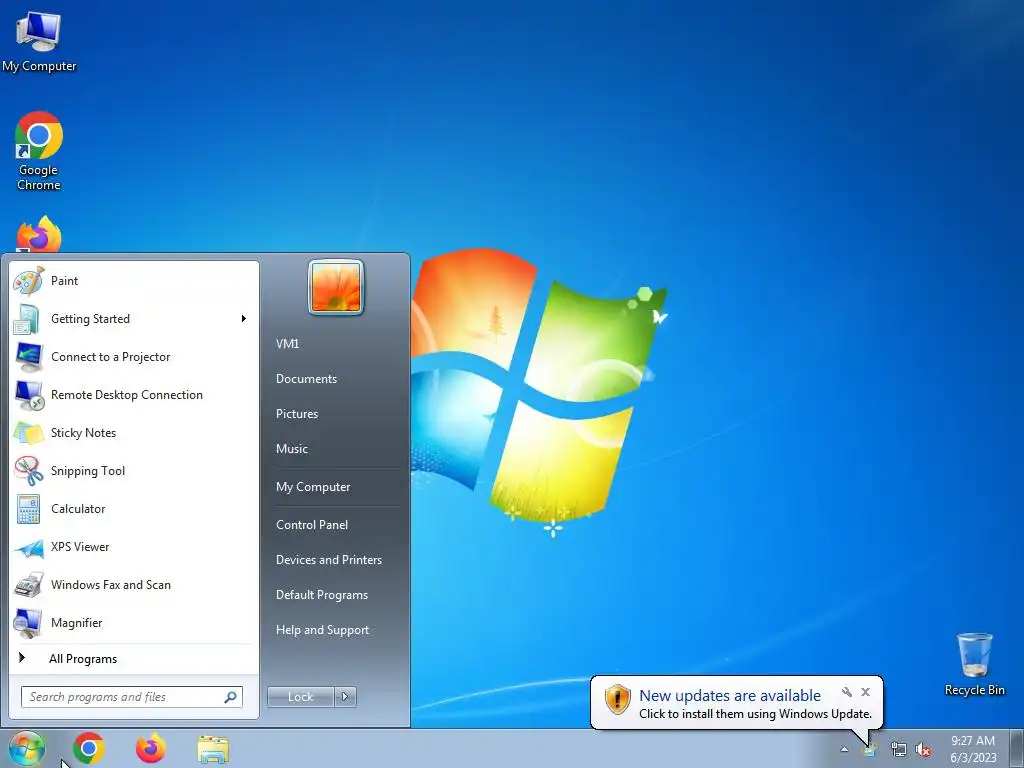Close the New updates balloon
The image size is (1024, 768).
tap(865, 692)
